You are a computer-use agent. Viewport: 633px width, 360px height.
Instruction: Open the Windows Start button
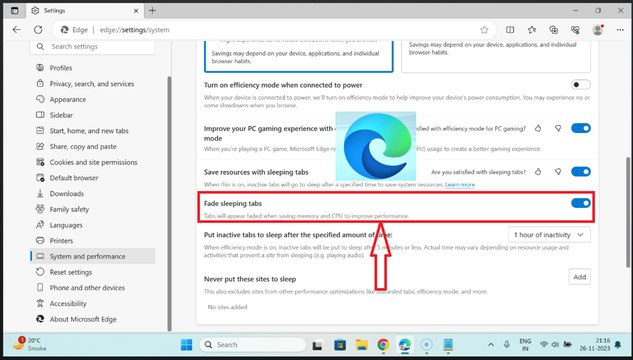(x=187, y=345)
